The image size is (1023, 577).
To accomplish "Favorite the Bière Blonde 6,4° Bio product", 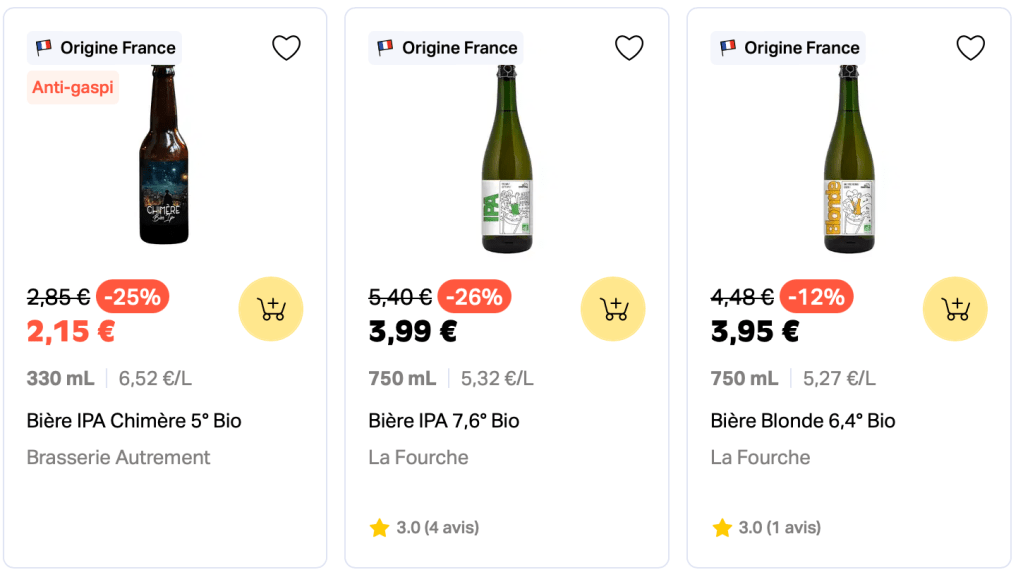I will [x=971, y=48].
